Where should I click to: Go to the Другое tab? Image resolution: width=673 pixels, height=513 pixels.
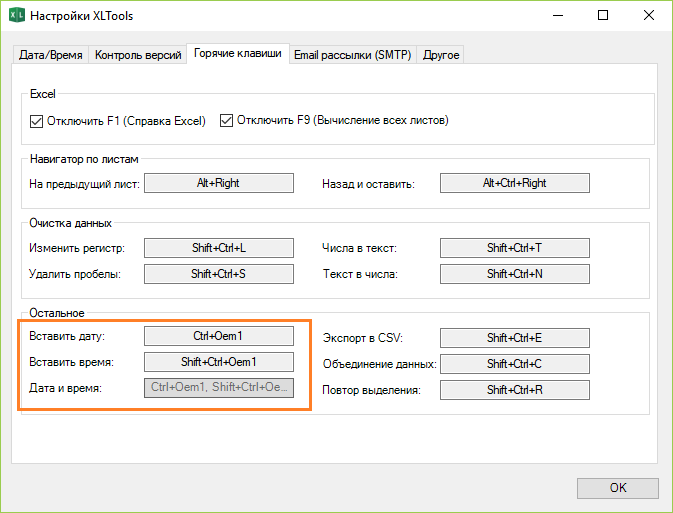pyautogui.click(x=441, y=55)
